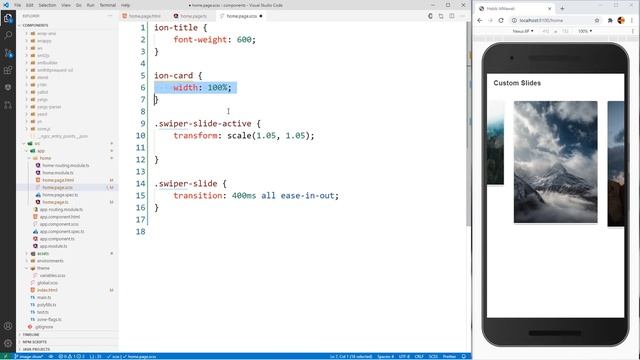Open home.page.html in file tree

(58, 180)
